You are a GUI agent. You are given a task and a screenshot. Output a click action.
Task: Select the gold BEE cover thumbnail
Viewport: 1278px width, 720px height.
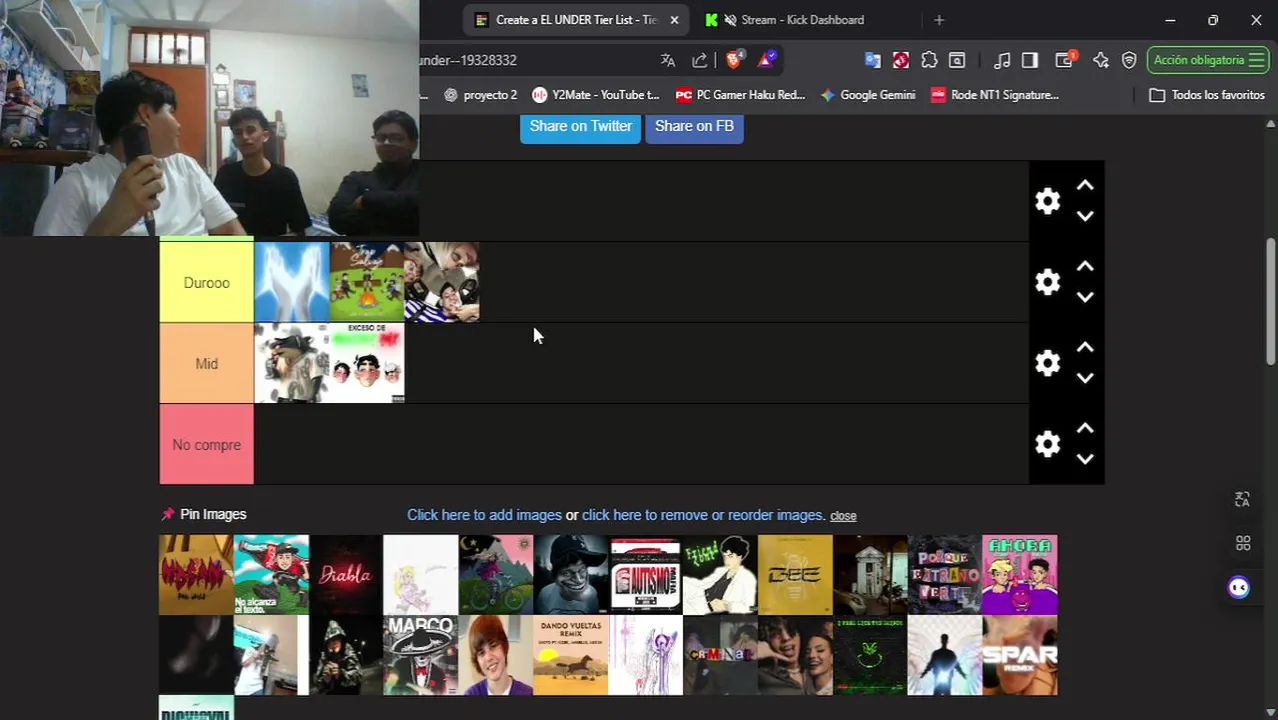pos(795,574)
